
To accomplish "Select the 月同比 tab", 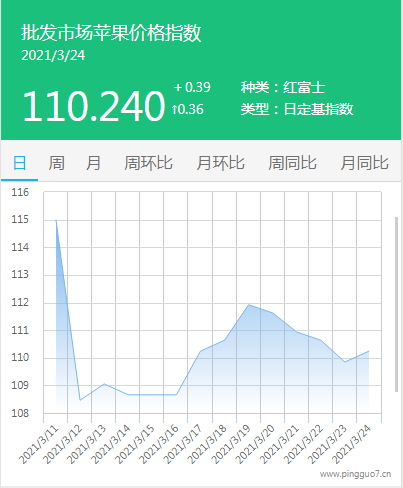I will (364, 163).
